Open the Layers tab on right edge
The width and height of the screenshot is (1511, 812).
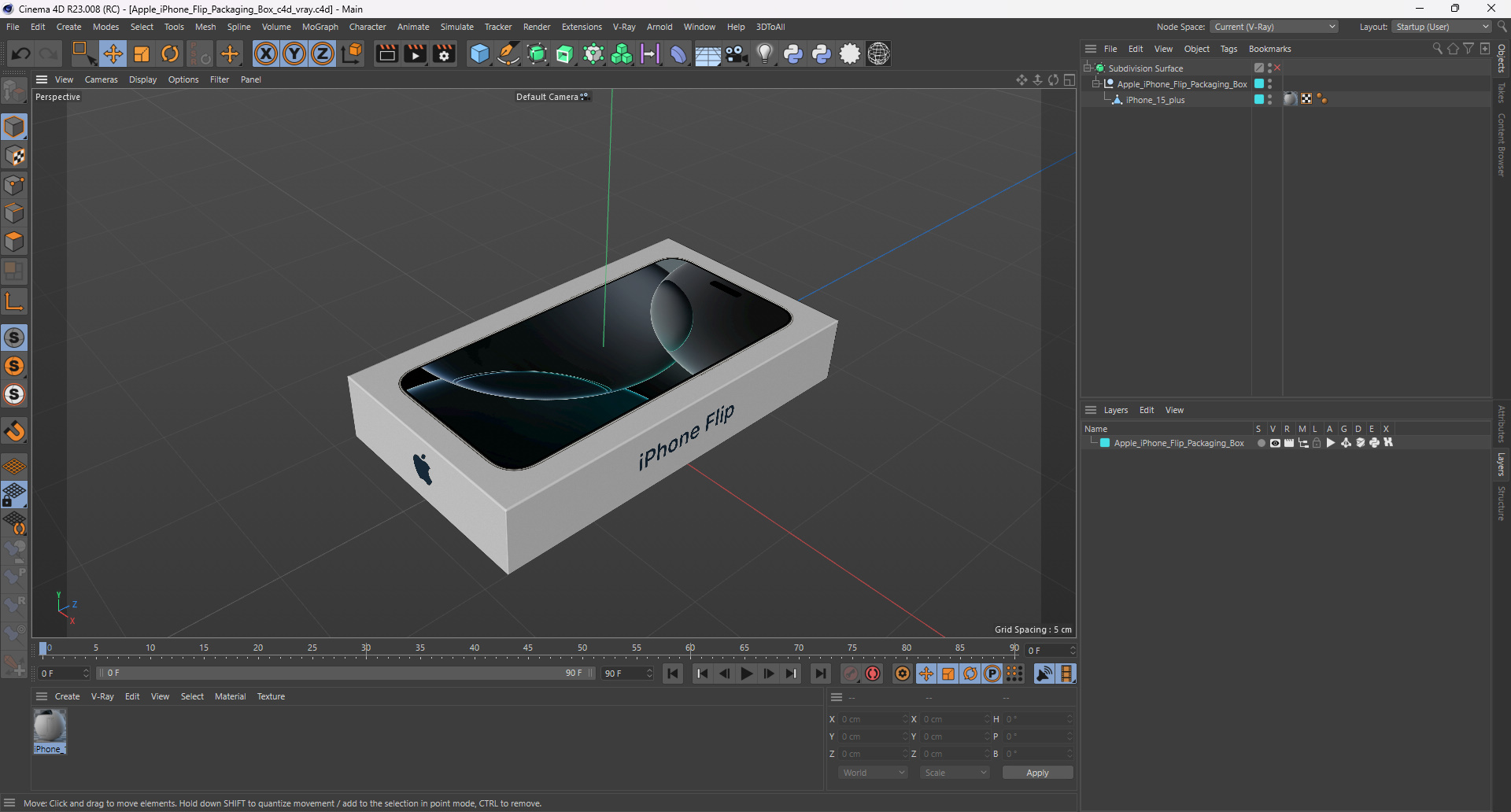click(x=1502, y=464)
